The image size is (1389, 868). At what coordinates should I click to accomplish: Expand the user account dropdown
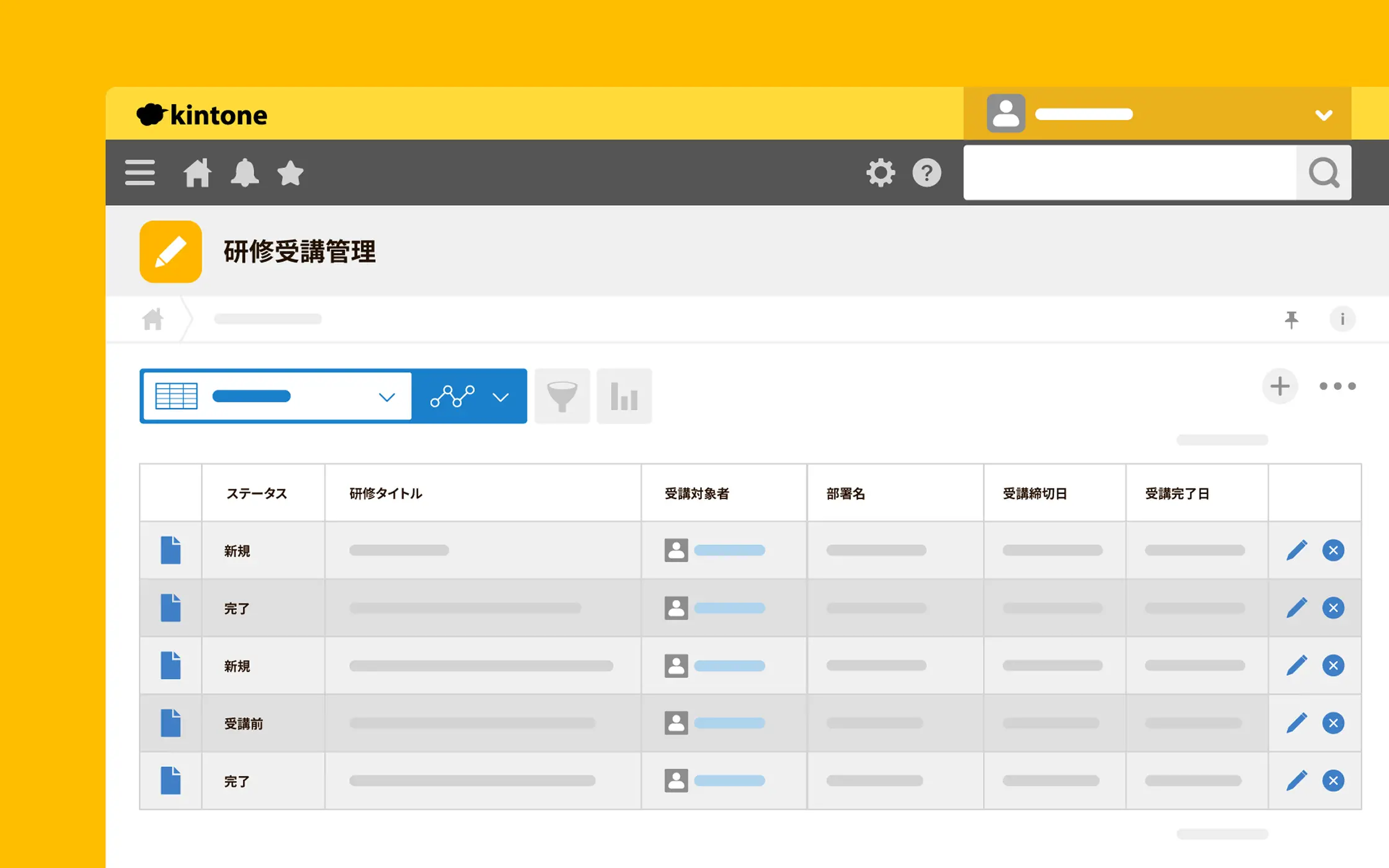pyautogui.click(x=1323, y=115)
